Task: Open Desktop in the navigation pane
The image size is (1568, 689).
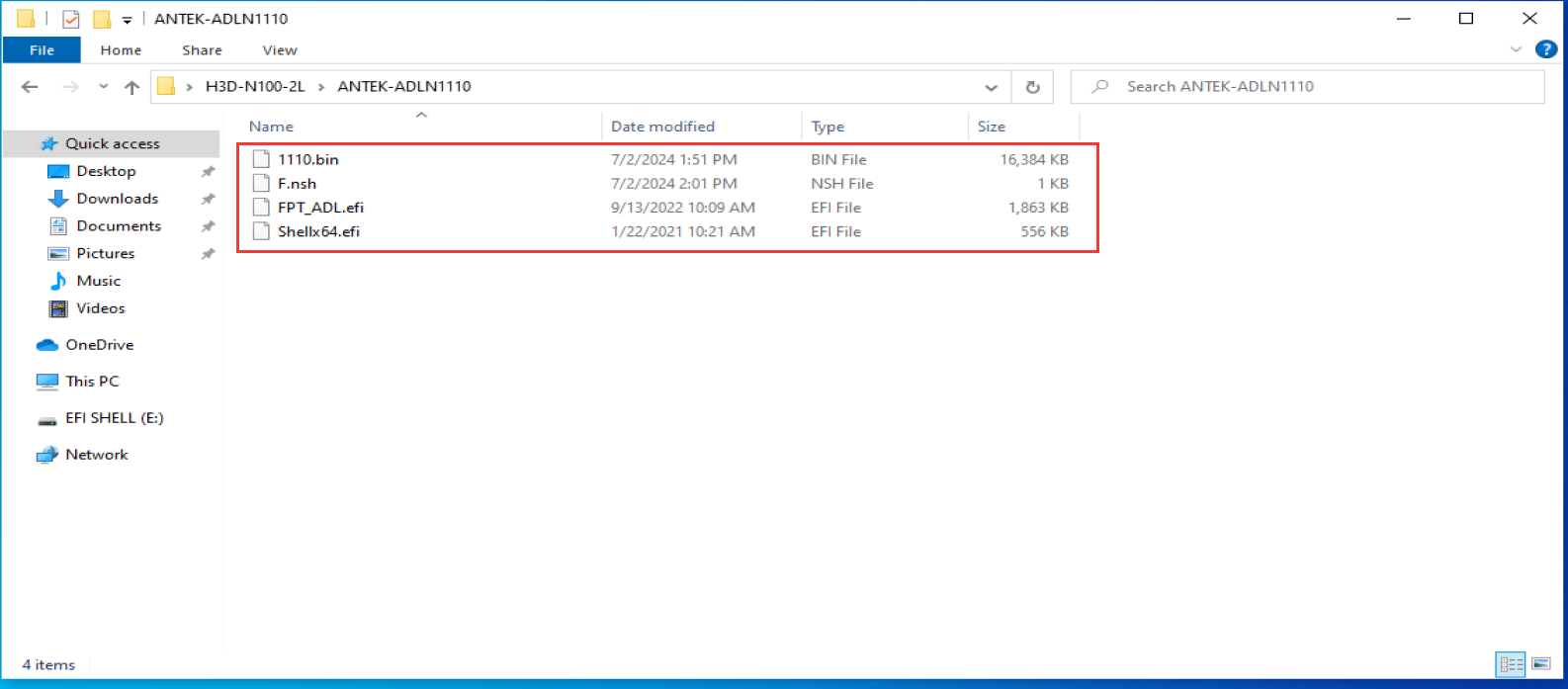Action: click(x=106, y=171)
